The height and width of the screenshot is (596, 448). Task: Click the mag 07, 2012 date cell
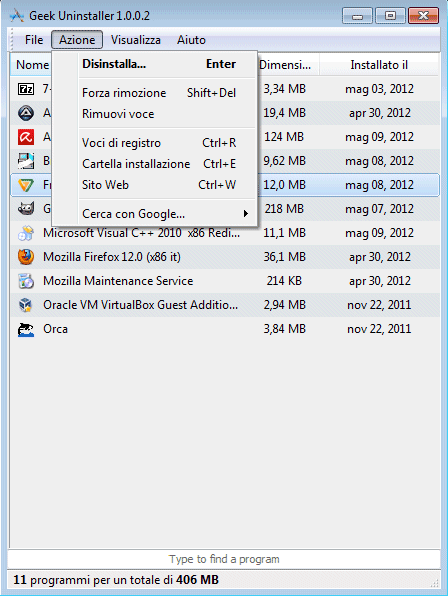pos(379,209)
